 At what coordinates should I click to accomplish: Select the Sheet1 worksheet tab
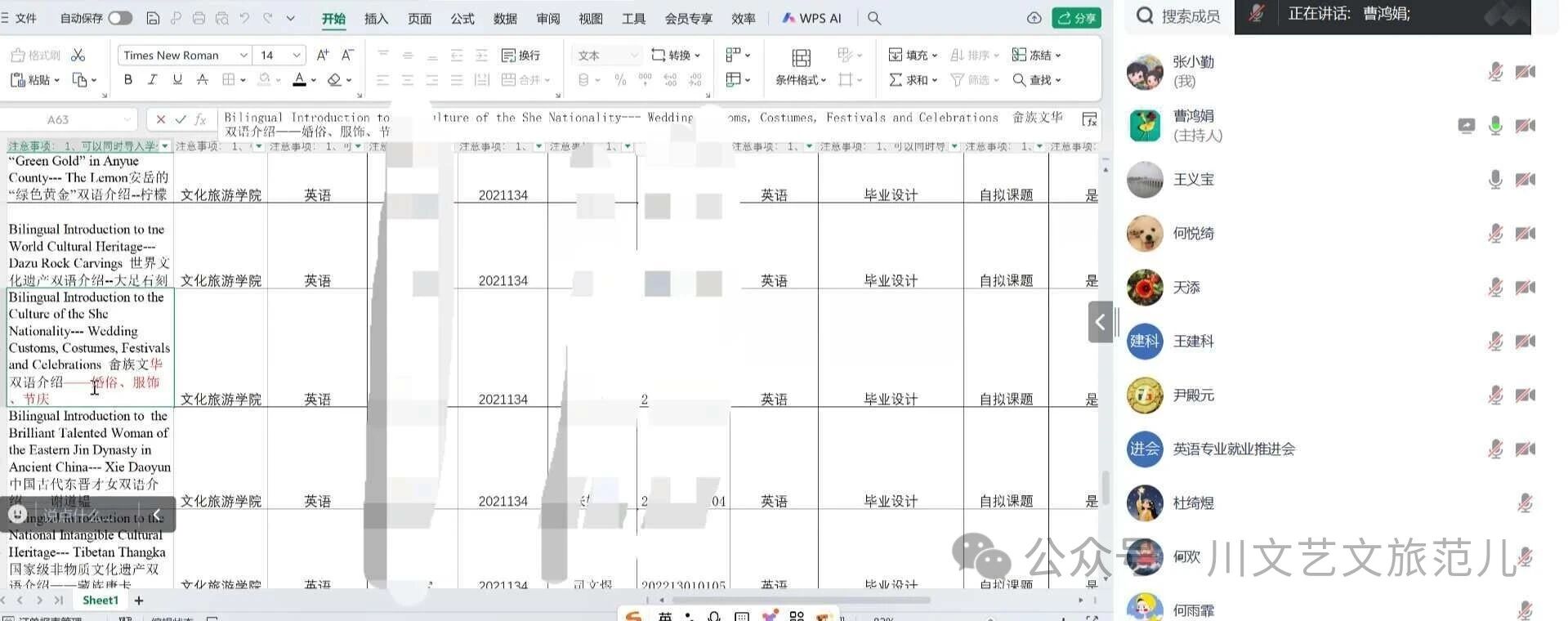pyautogui.click(x=101, y=601)
